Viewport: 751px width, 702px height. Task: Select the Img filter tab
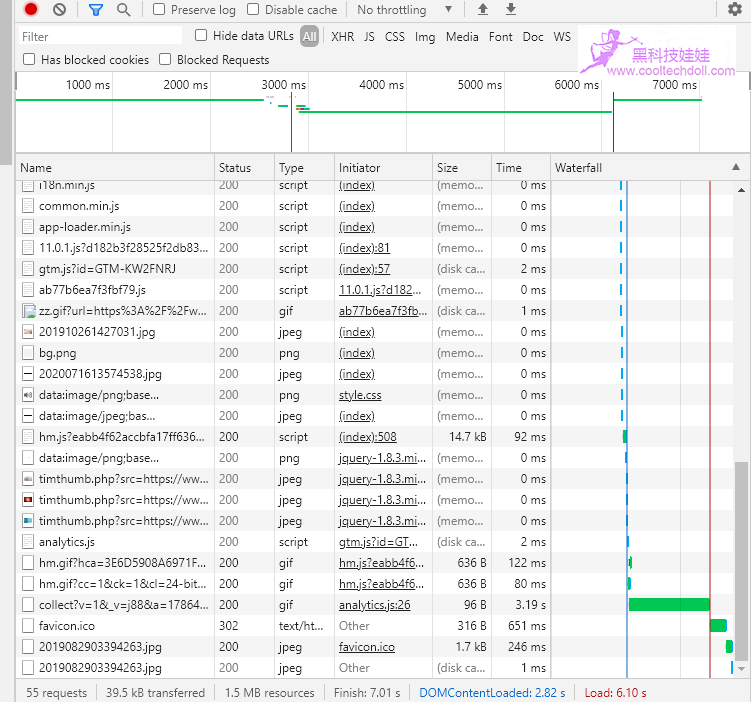point(425,37)
